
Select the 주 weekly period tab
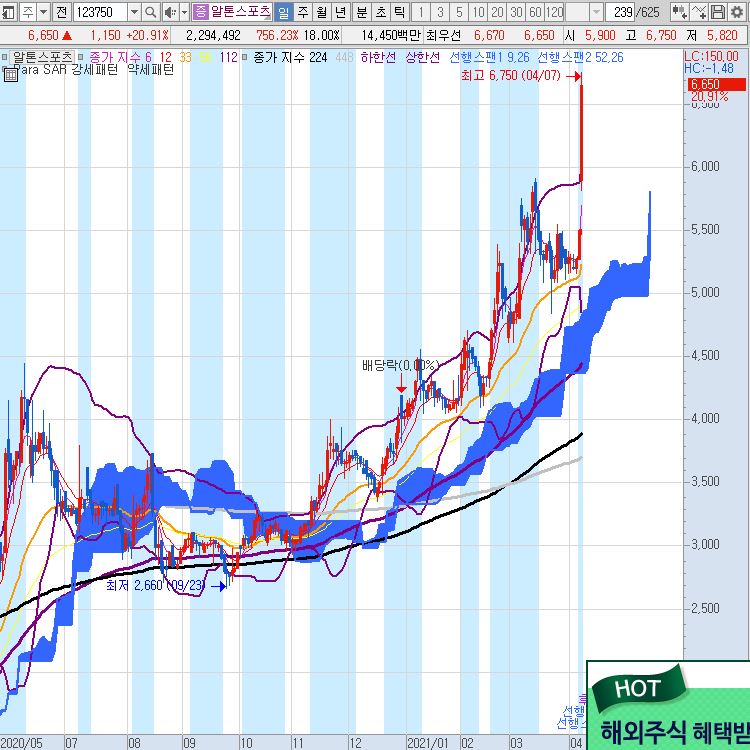[303, 12]
